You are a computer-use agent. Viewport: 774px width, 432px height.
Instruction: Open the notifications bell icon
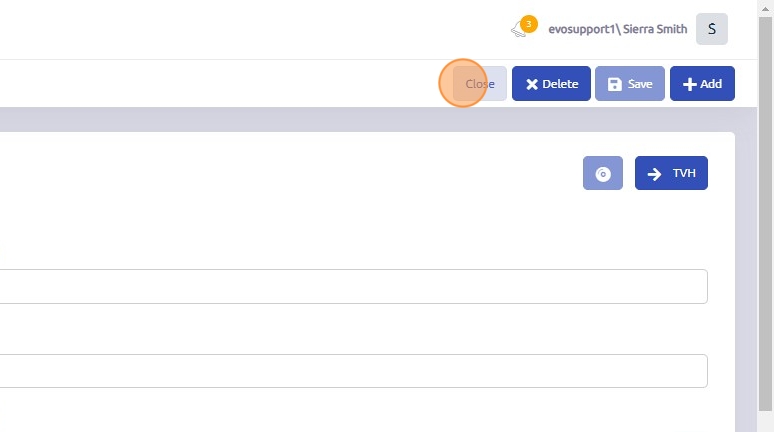[x=518, y=30]
